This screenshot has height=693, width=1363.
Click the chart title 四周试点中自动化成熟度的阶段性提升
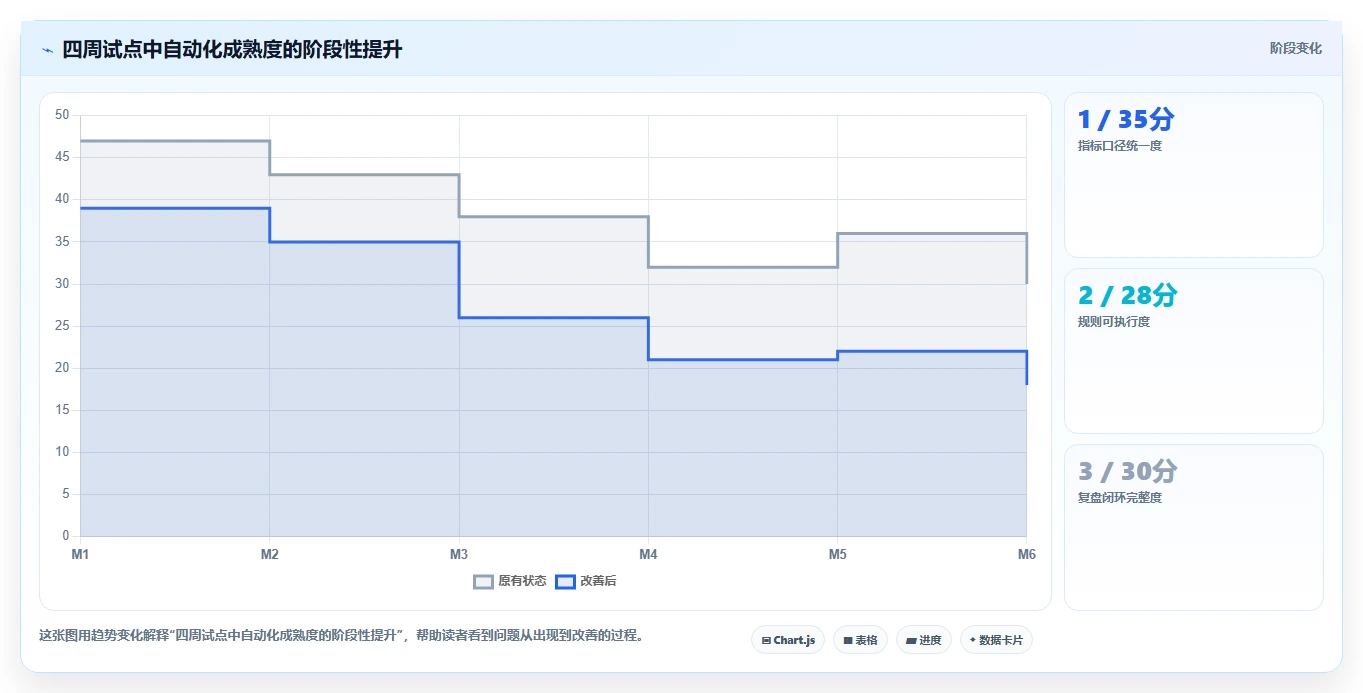point(232,49)
